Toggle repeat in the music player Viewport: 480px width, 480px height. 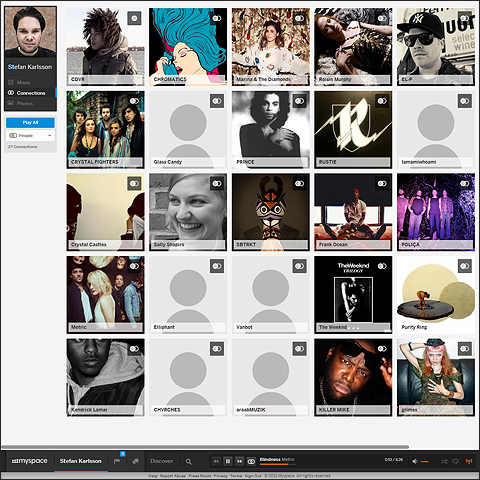pos(455,461)
